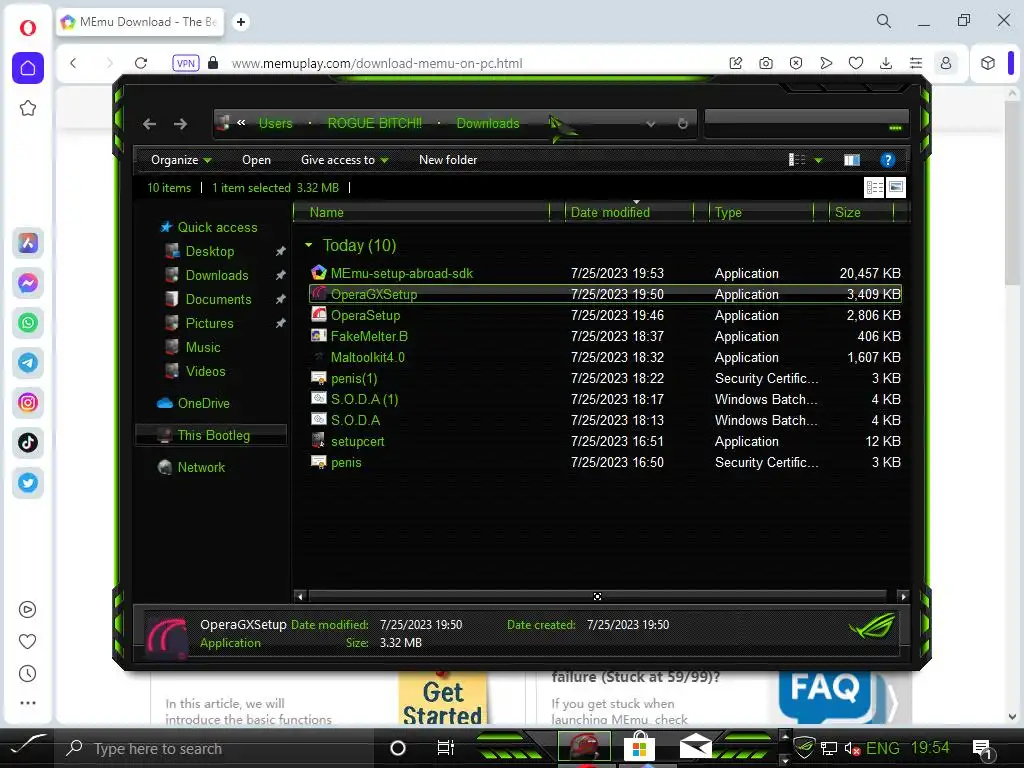1024x768 pixels.
Task: Toggle the Opera VPN badge
Action: pos(185,63)
